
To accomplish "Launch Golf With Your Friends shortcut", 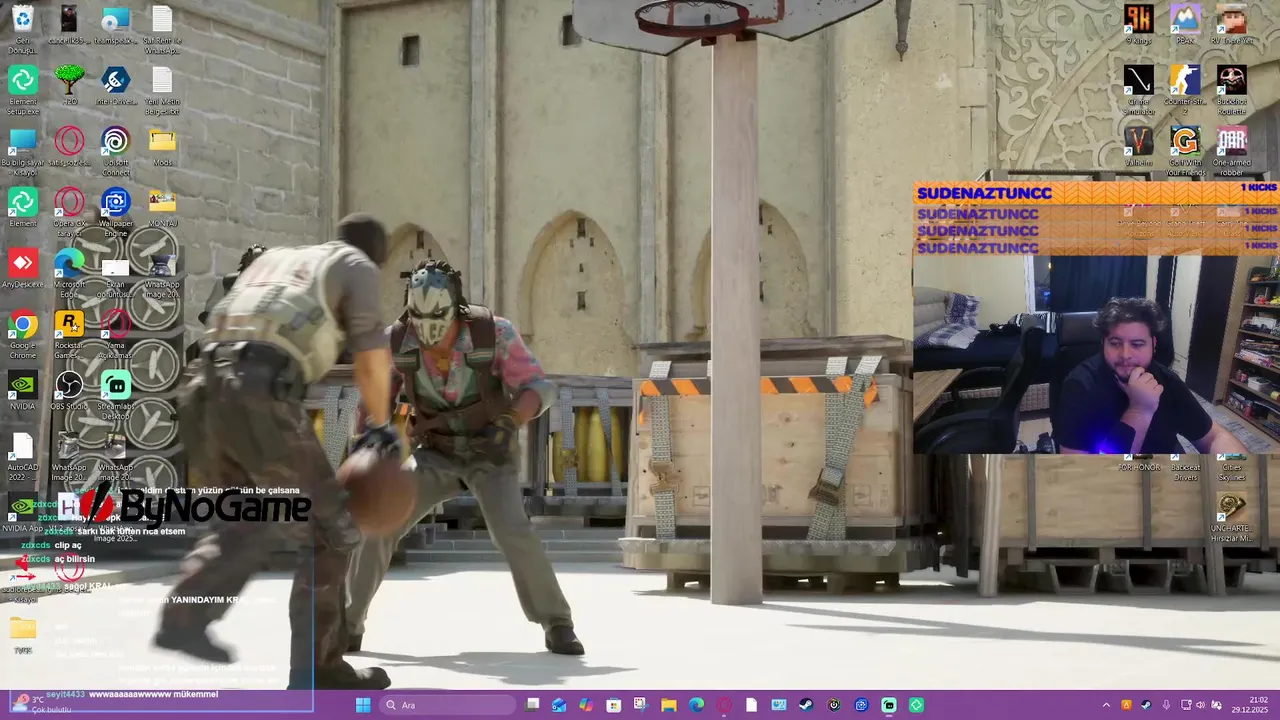I will tap(1185, 150).
